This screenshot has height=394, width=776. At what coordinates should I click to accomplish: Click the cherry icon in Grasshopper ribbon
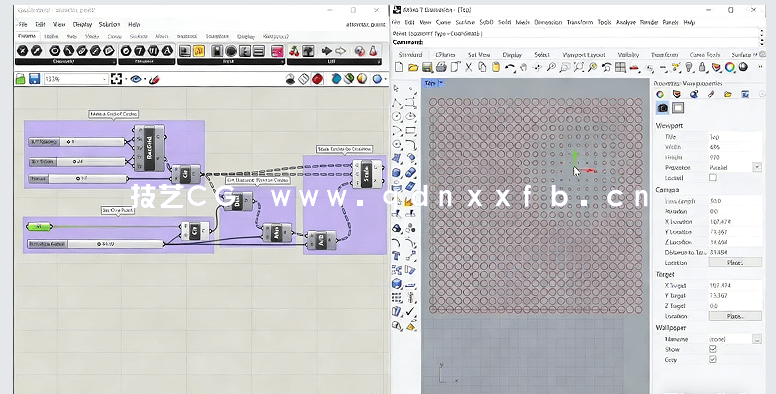tap(294, 50)
